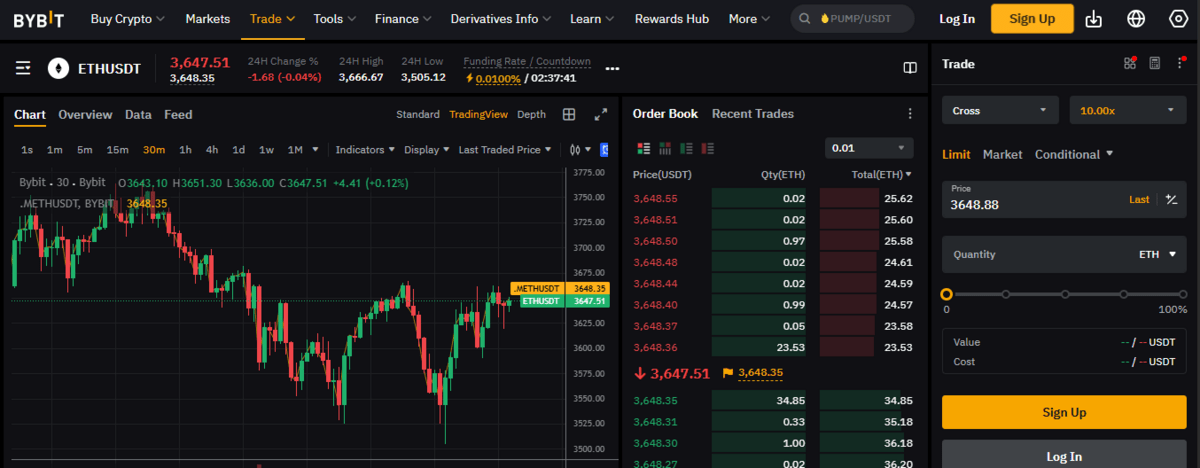Click the Funding Rate / Countdown label
The width and height of the screenshot is (1200, 468).
pyautogui.click(x=527, y=61)
